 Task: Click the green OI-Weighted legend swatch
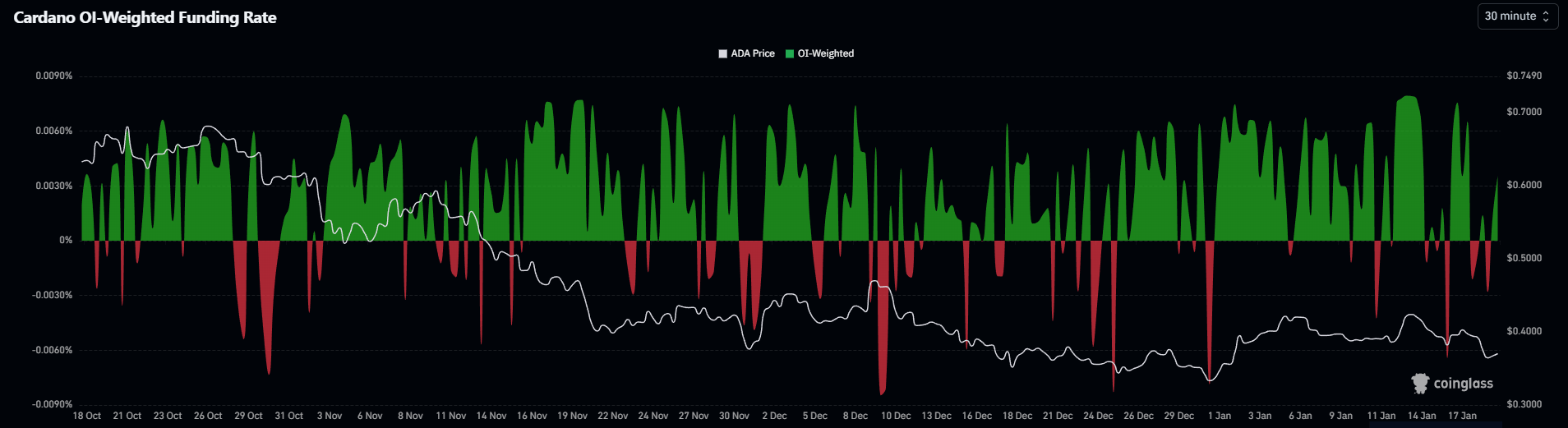tap(790, 53)
